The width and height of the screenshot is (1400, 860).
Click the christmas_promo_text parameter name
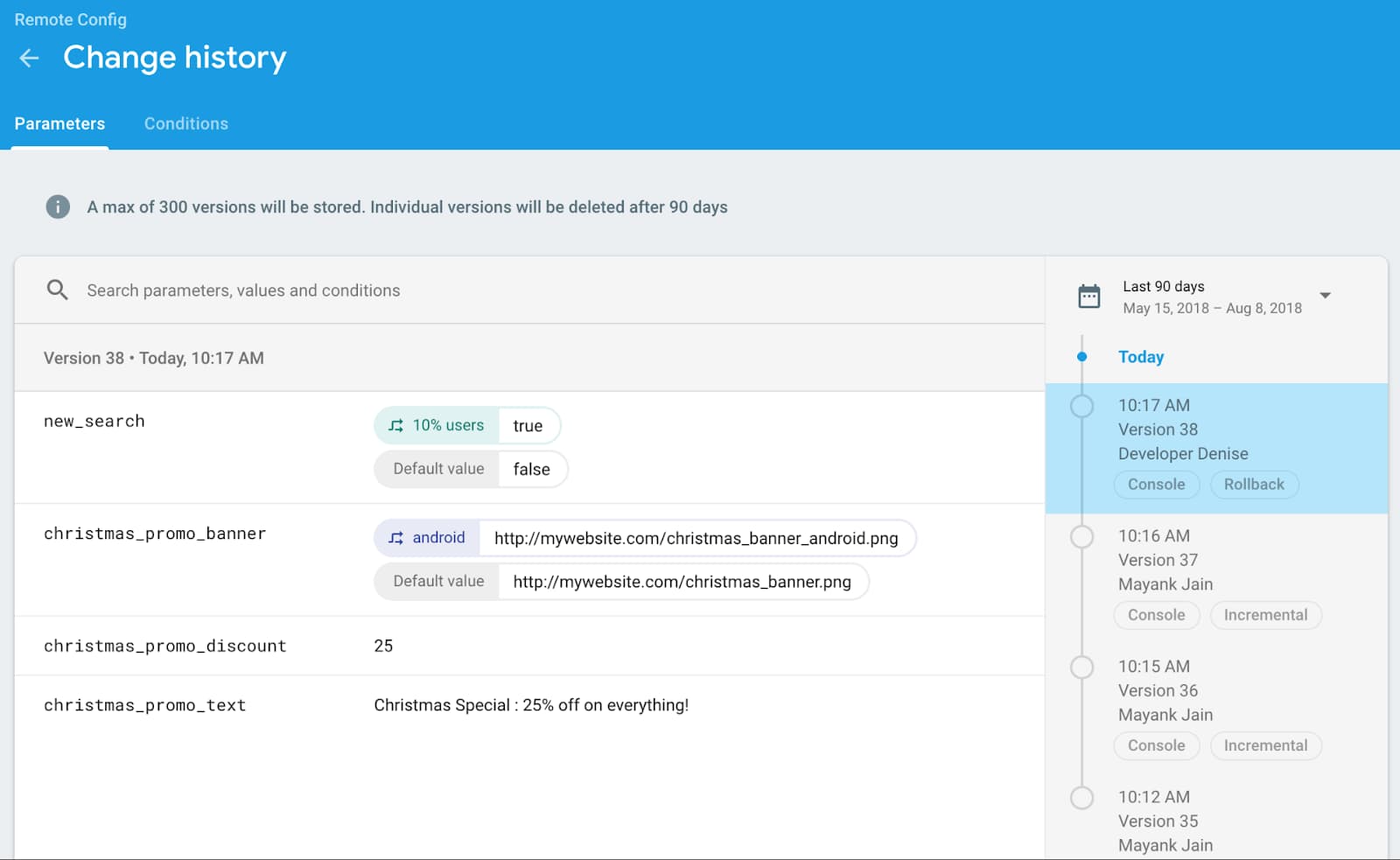tap(145, 705)
